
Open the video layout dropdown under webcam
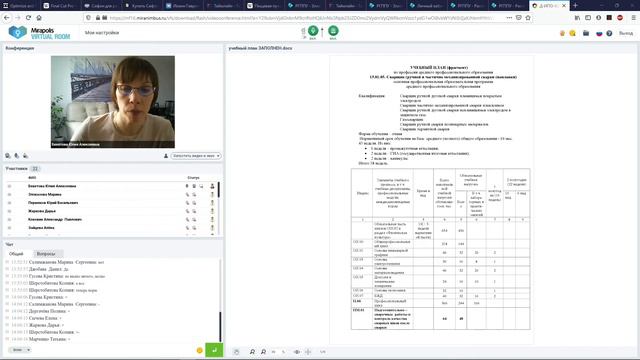click(196, 156)
